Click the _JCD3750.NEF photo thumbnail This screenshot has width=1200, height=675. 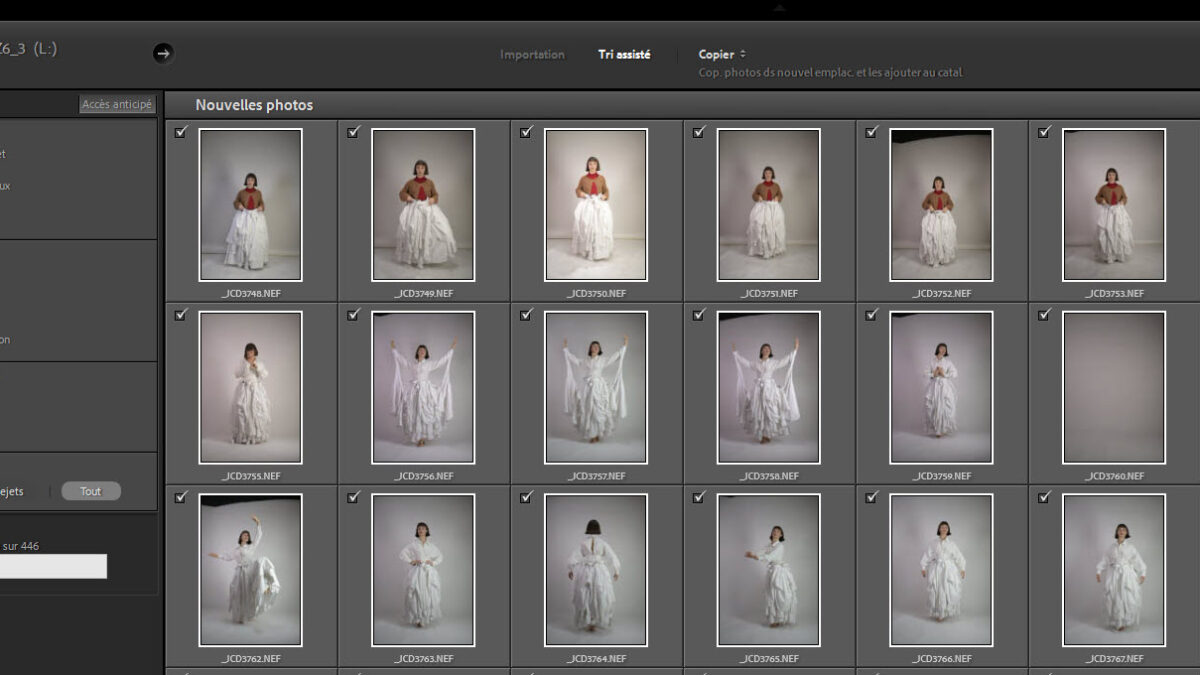pyautogui.click(x=596, y=204)
